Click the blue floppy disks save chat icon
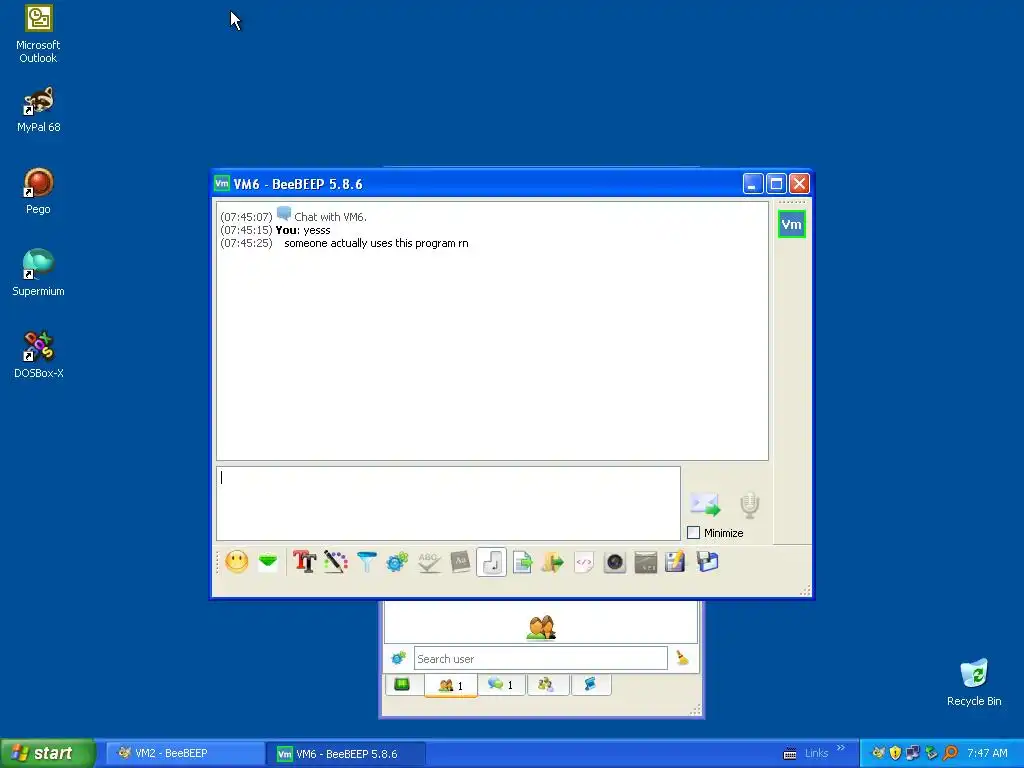Image resolution: width=1024 pixels, height=768 pixels. [707, 562]
